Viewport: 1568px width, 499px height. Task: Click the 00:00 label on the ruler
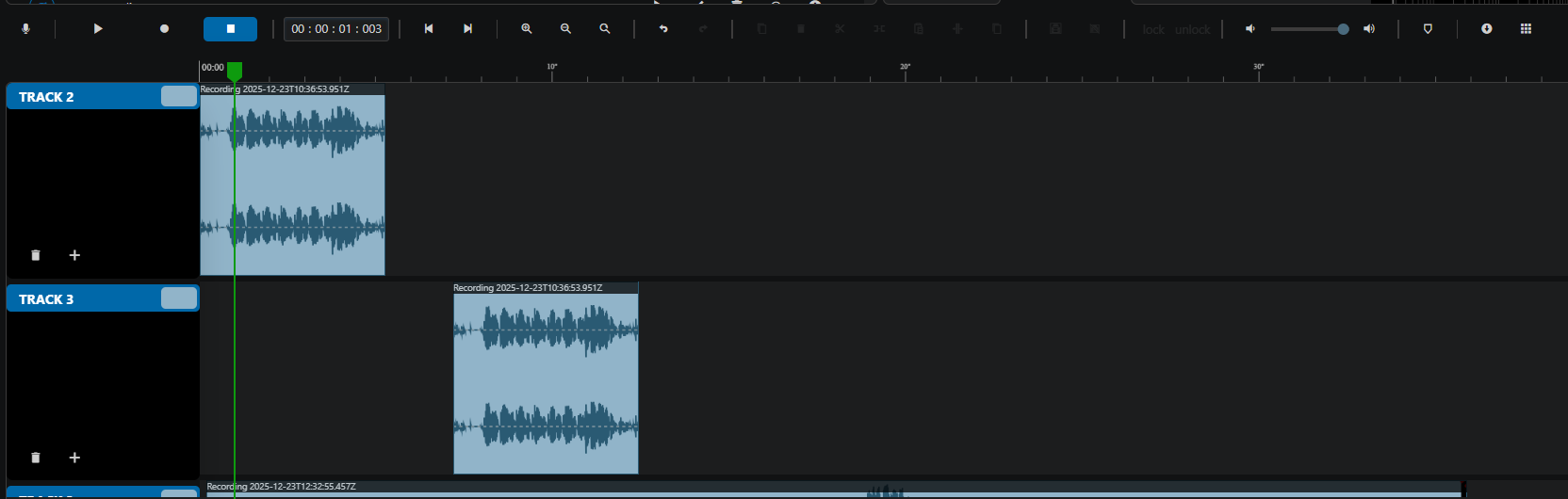(213, 68)
